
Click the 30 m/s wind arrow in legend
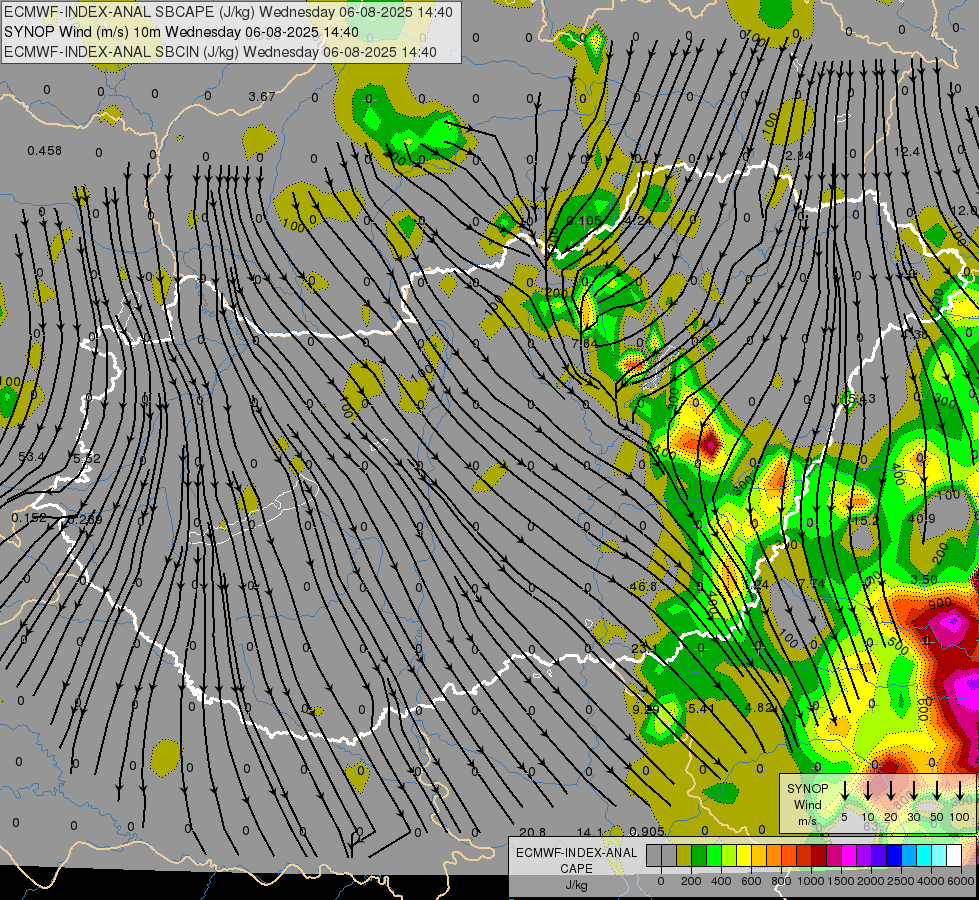pos(914,790)
